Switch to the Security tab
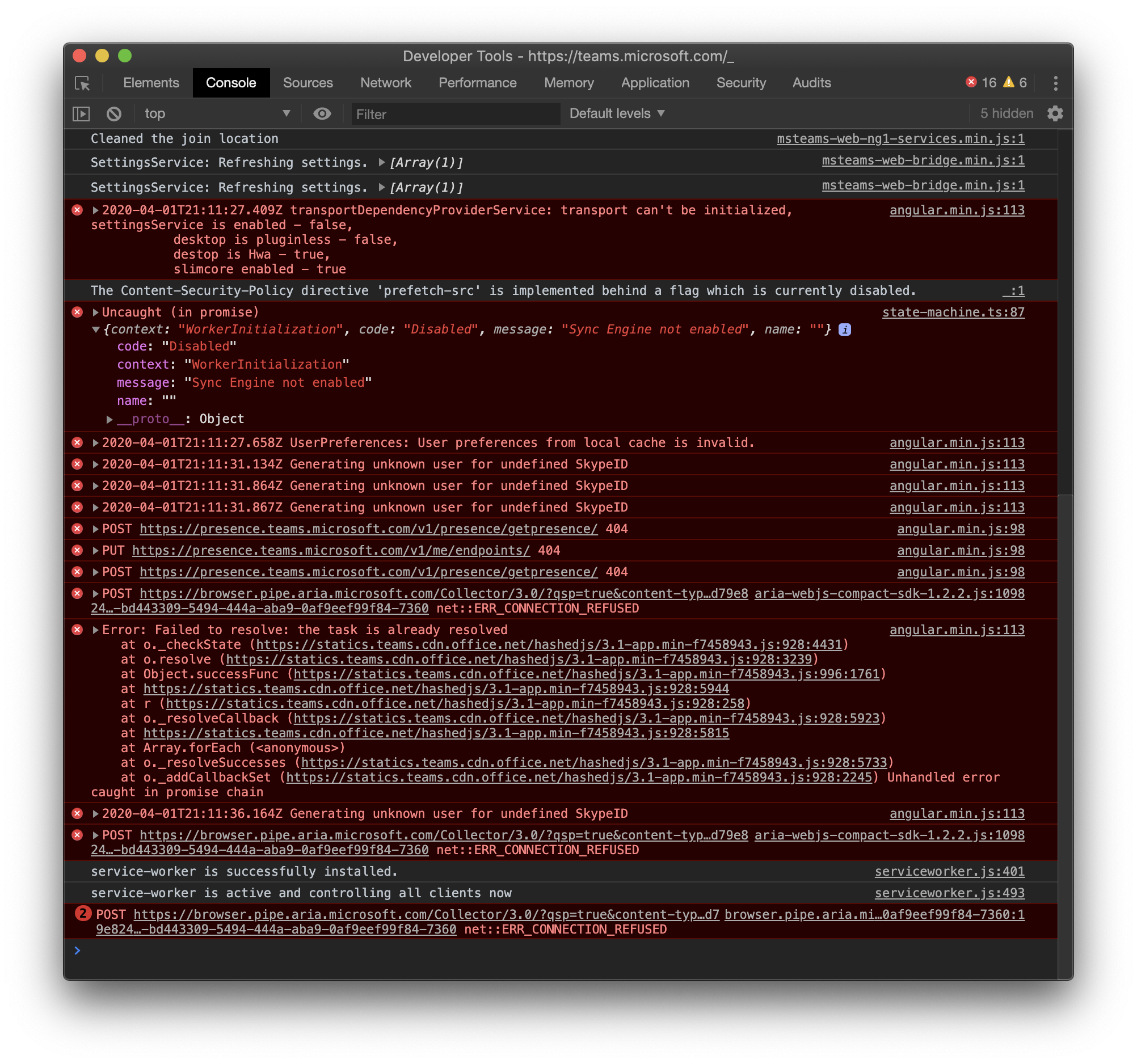The height and width of the screenshot is (1064, 1137). pyautogui.click(x=741, y=83)
